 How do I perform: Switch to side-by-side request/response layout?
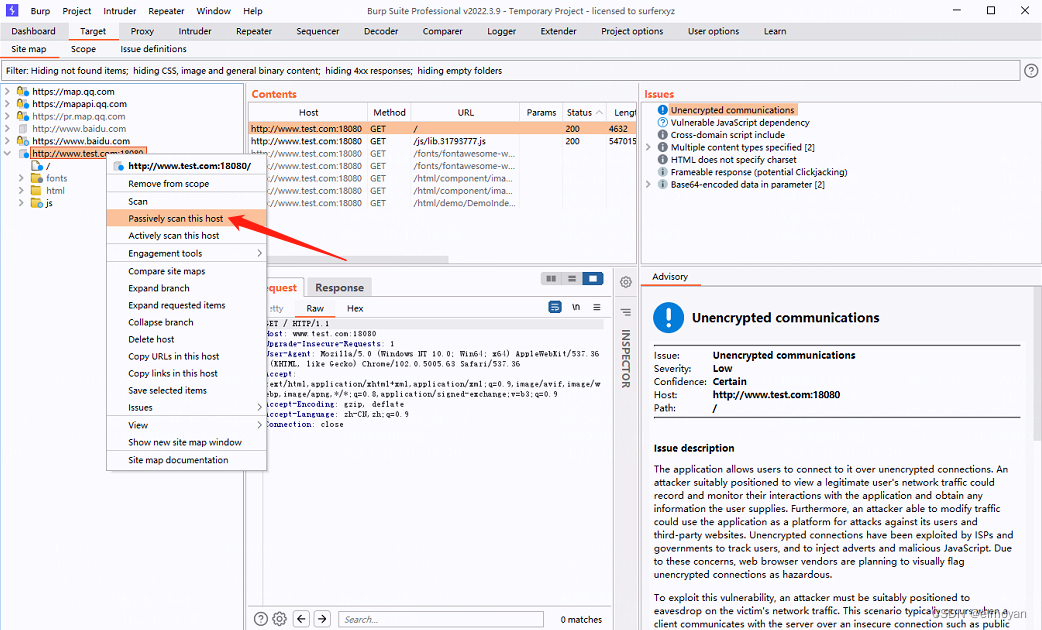point(549,279)
